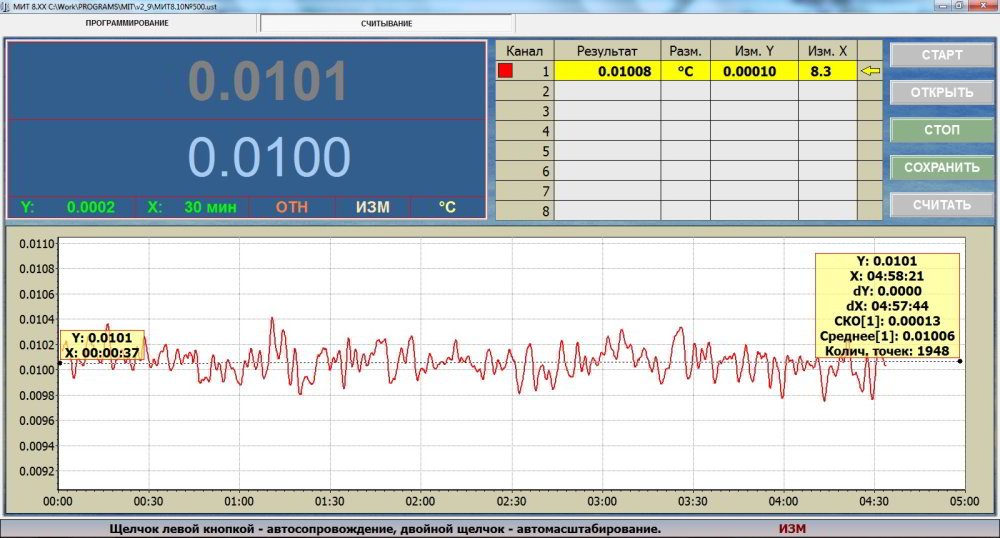
Task: Click the left cursor label at X: 00:00:37
Action: 103,345
